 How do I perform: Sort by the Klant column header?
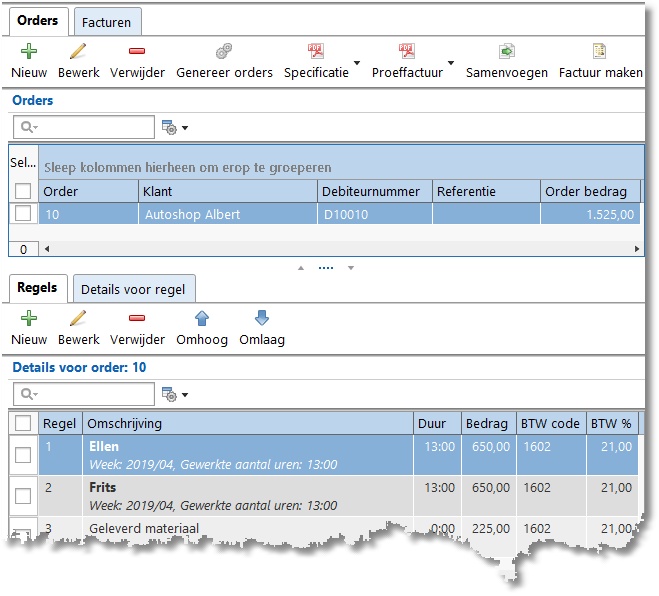[227, 191]
